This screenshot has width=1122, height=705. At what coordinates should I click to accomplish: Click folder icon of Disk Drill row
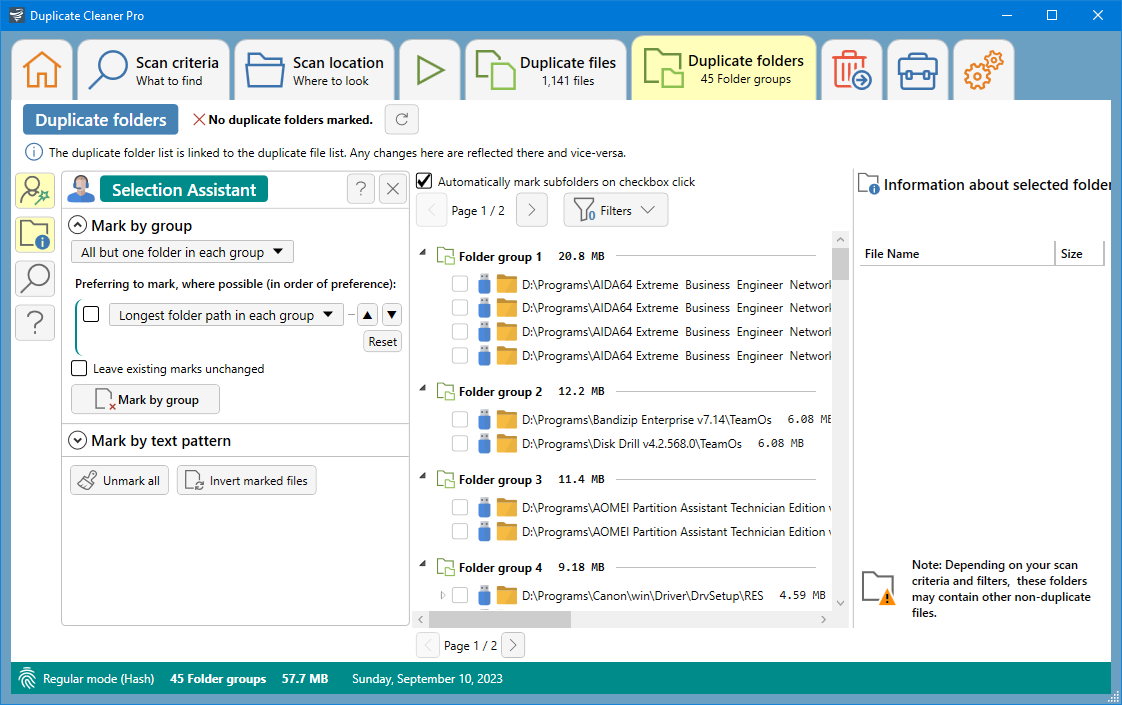[x=507, y=444]
